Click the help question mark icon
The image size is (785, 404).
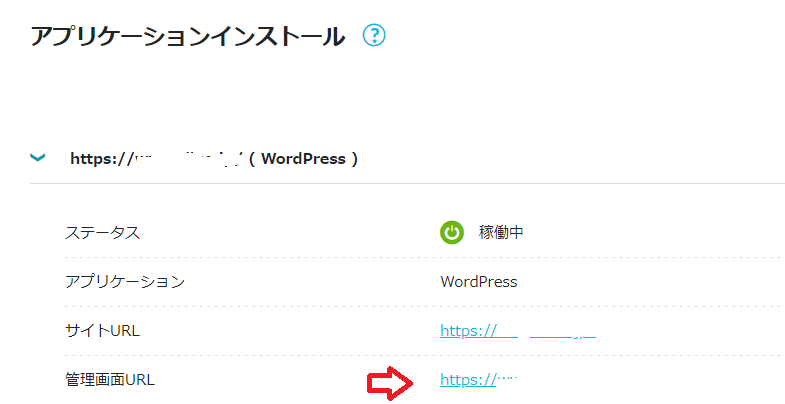374,36
